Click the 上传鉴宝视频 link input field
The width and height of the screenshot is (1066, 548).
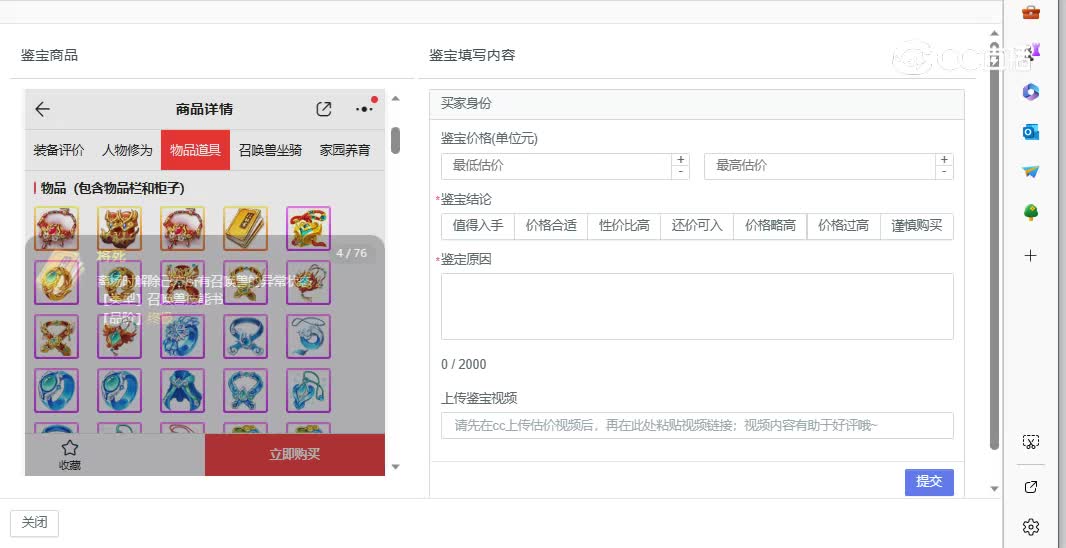[x=697, y=426]
